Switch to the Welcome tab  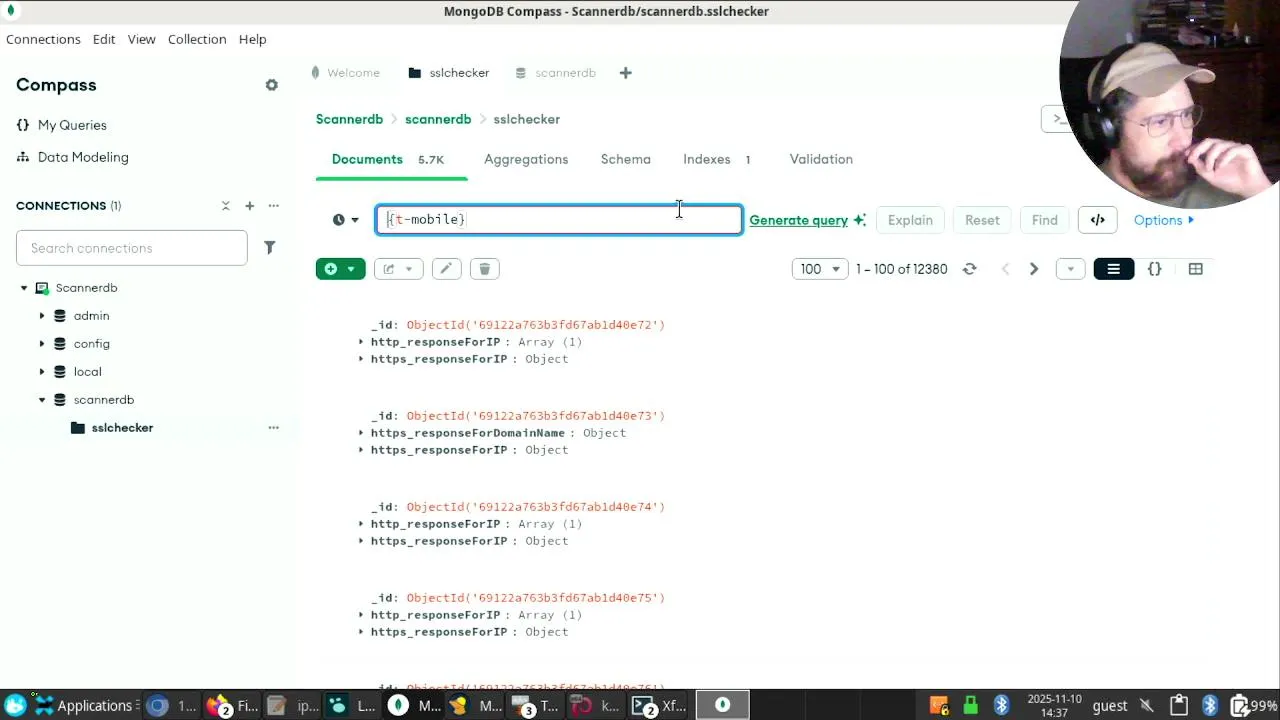click(x=345, y=73)
